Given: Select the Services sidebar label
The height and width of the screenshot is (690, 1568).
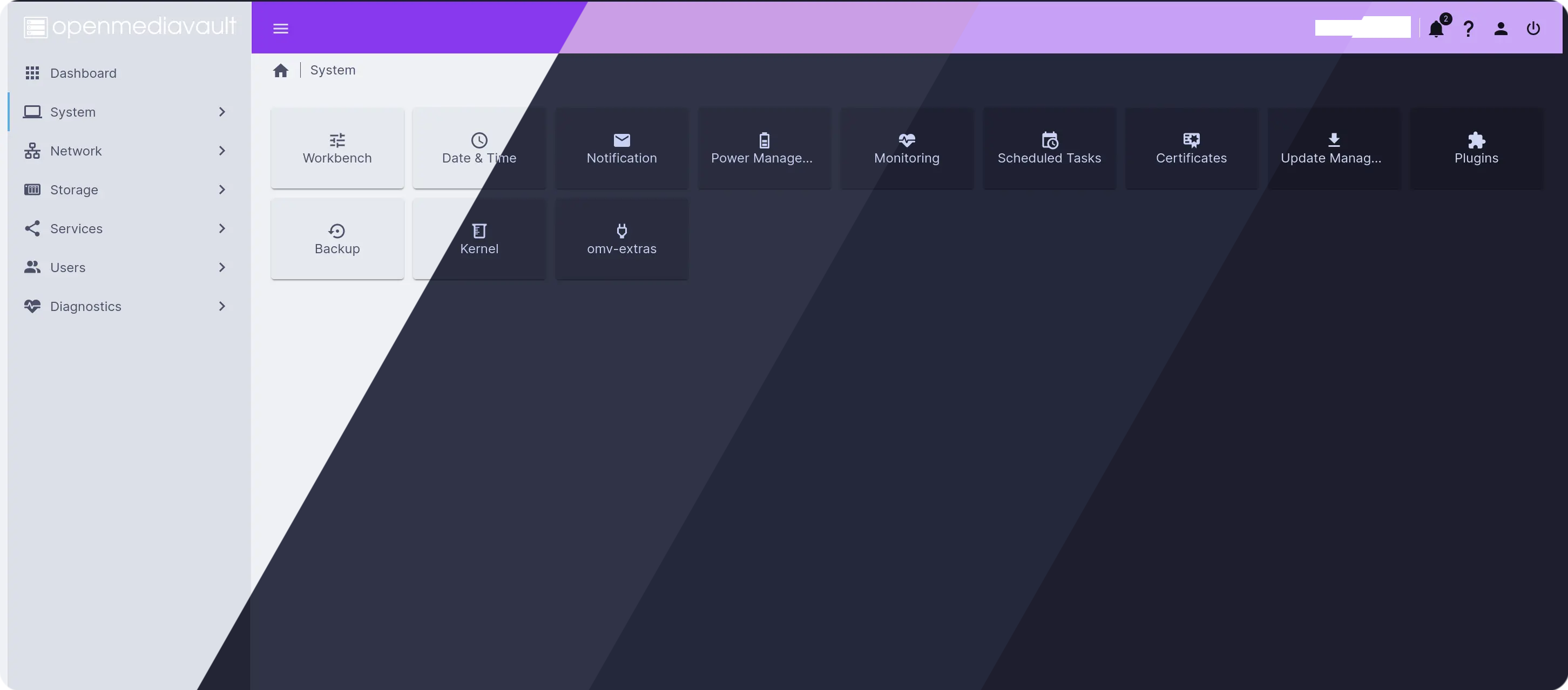Looking at the screenshot, I should [77, 229].
